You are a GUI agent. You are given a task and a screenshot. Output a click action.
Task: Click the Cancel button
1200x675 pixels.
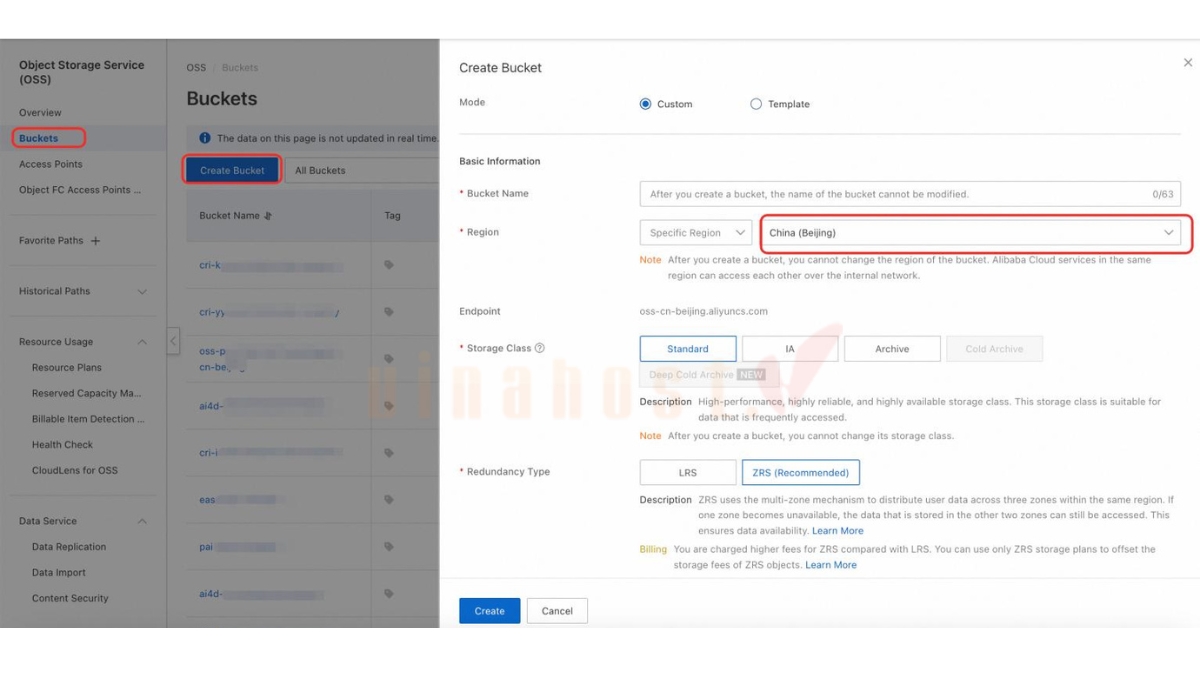[x=557, y=611]
